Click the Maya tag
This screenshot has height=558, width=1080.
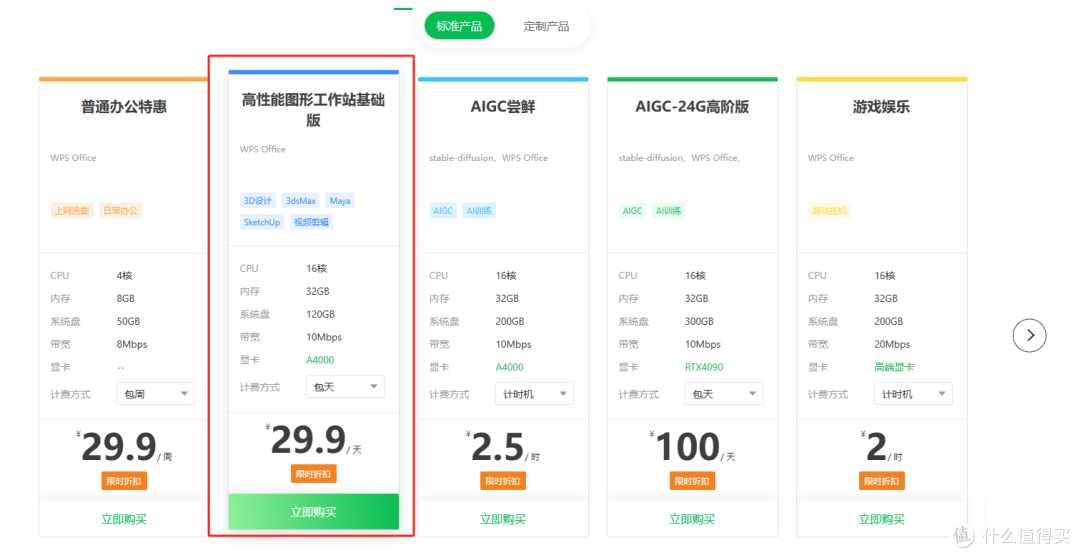[340, 200]
